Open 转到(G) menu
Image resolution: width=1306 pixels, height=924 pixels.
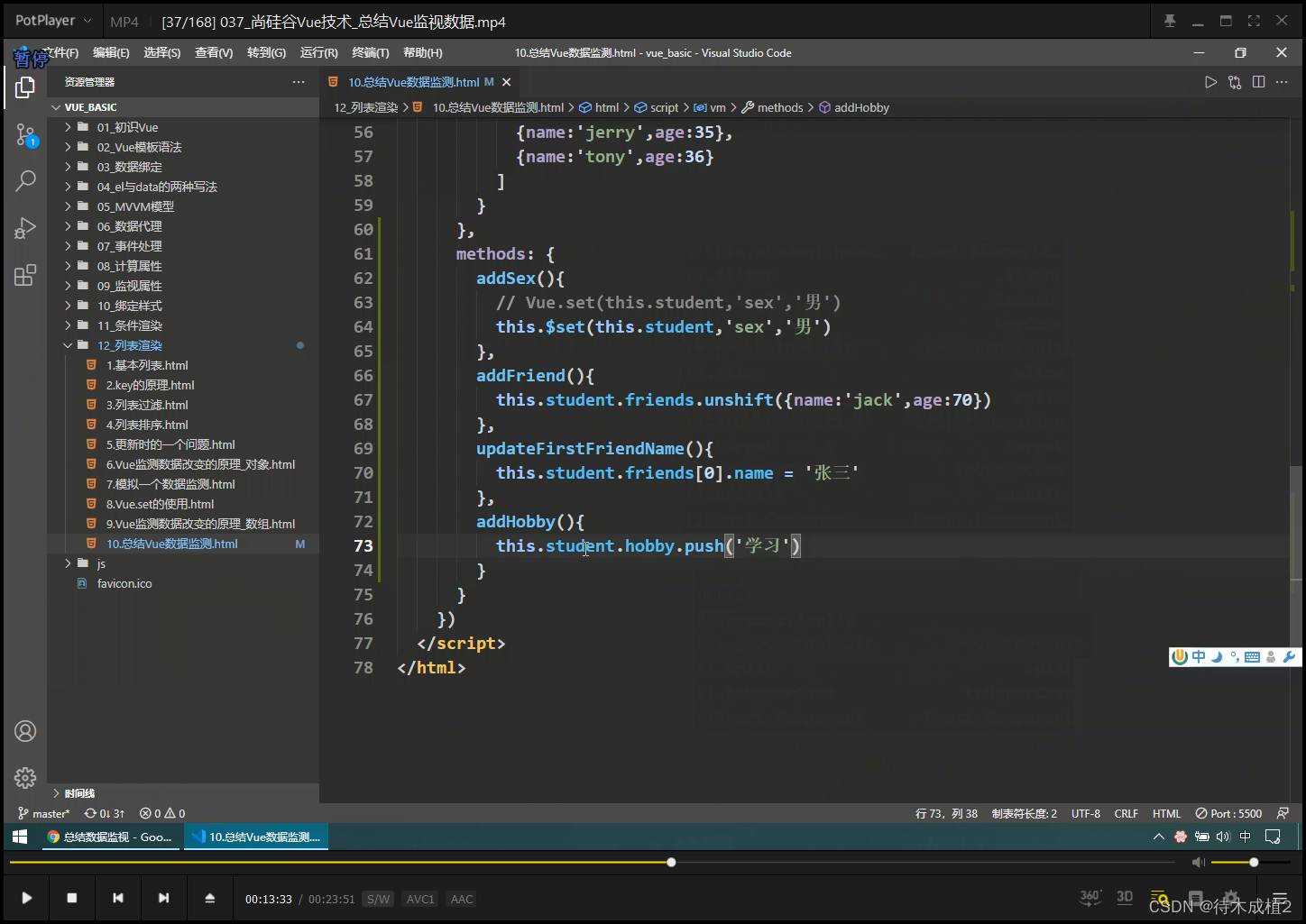tap(266, 53)
